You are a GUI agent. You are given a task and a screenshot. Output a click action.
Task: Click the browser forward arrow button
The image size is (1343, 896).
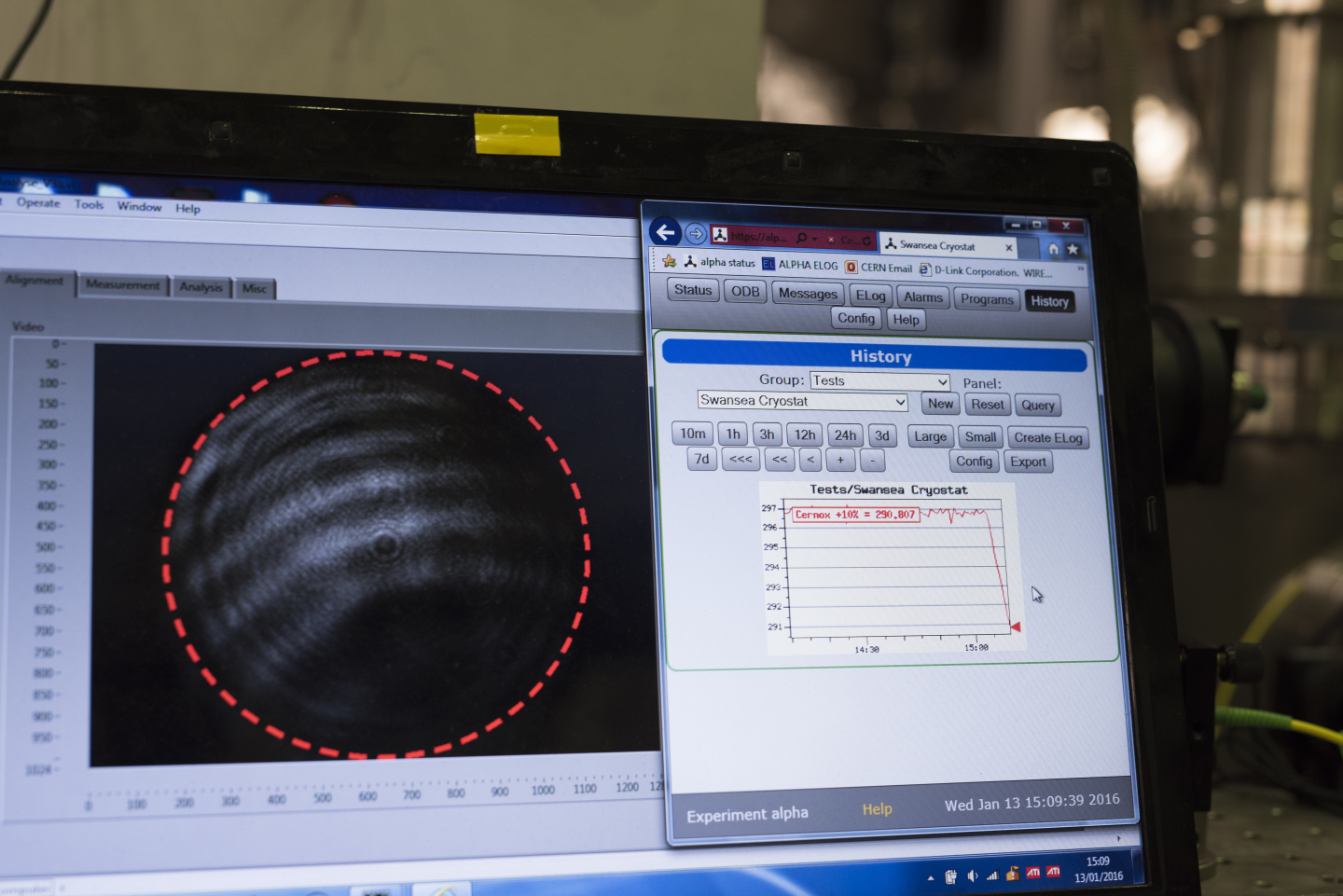(x=696, y=234)
